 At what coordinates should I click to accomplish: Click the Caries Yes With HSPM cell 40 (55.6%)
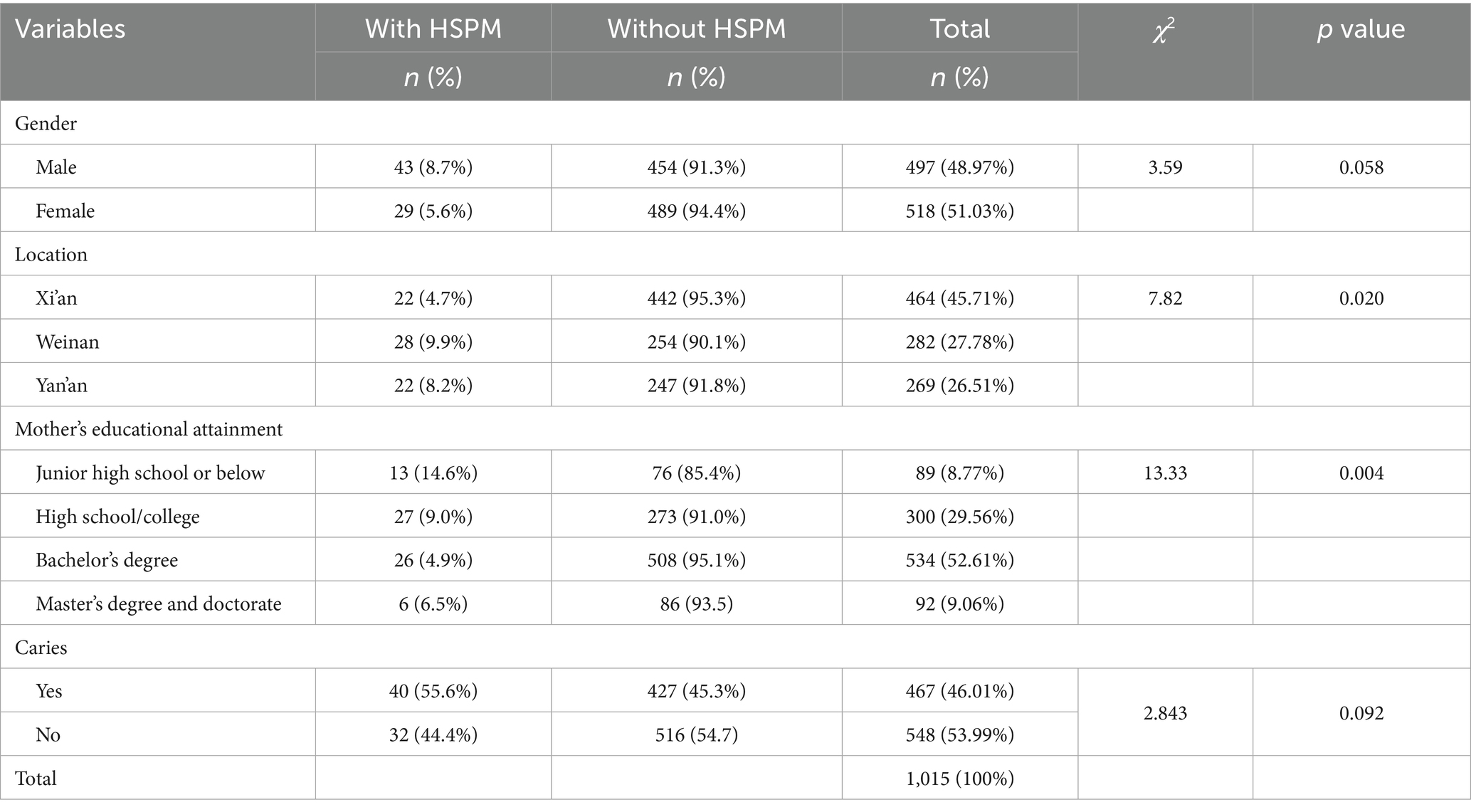point(433,691)
